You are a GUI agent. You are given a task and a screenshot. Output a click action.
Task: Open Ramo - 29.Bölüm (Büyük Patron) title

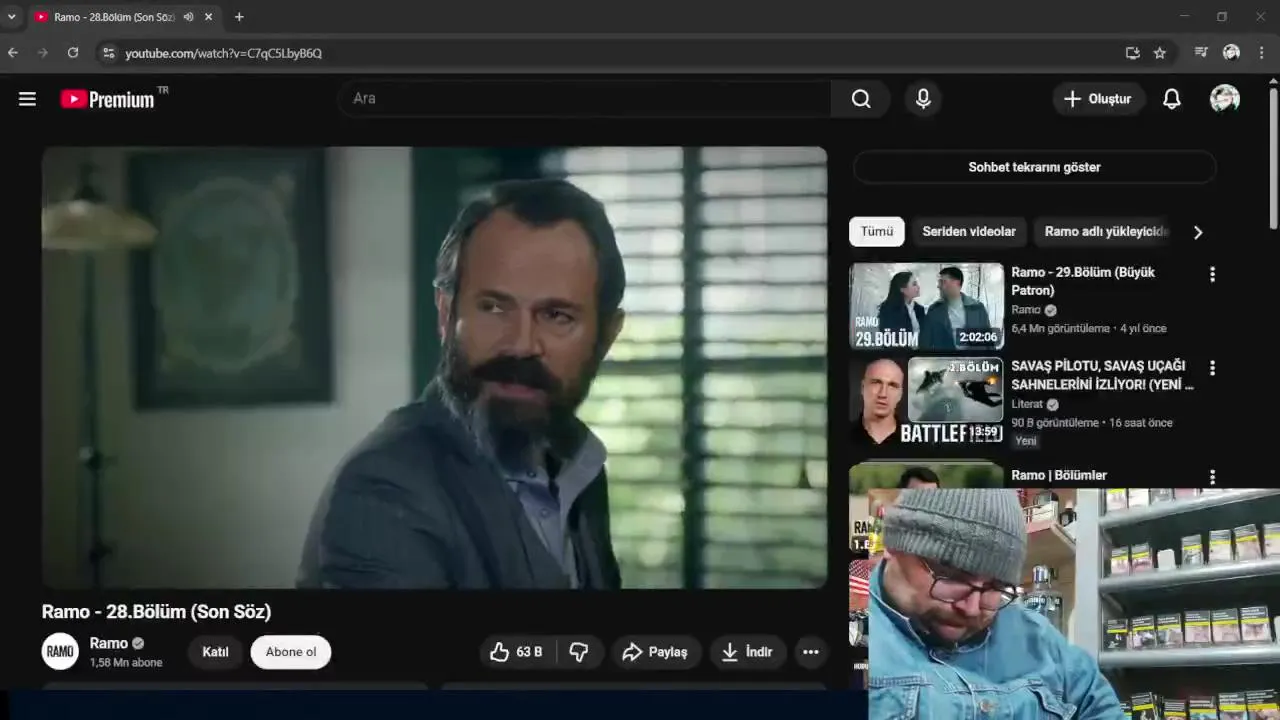(1083, 281)
